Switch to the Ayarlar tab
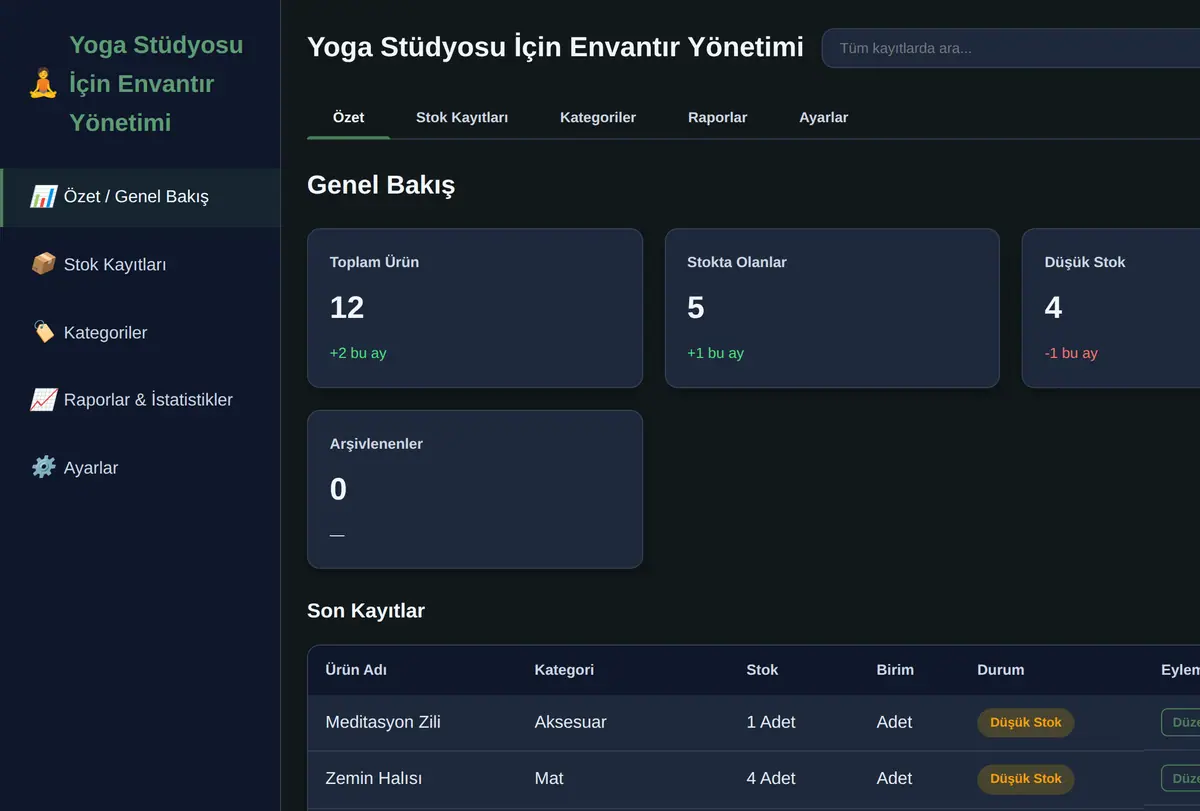 click(x=823, y=118)
